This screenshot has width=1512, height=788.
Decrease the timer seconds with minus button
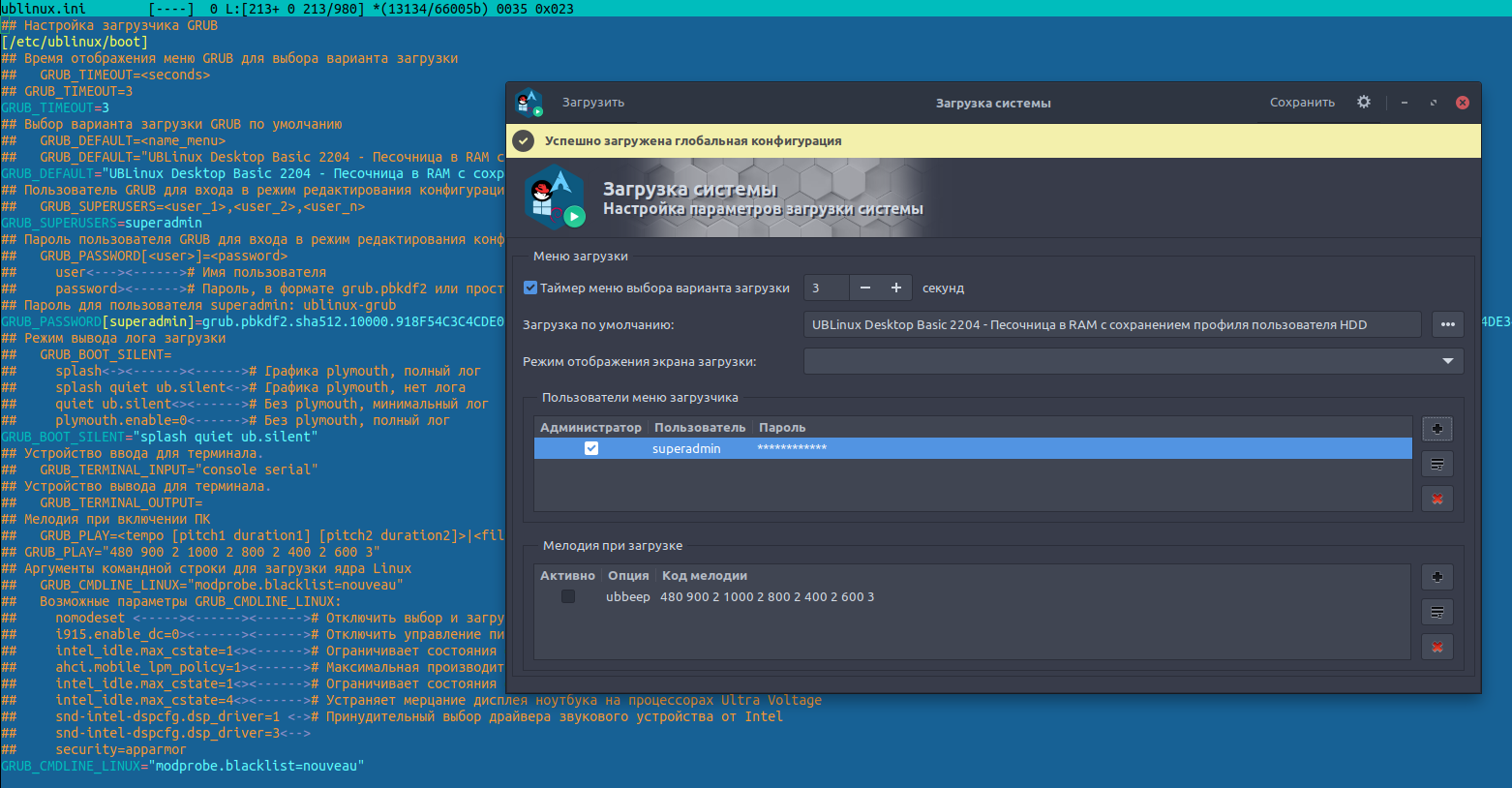(x=865, y=288)
